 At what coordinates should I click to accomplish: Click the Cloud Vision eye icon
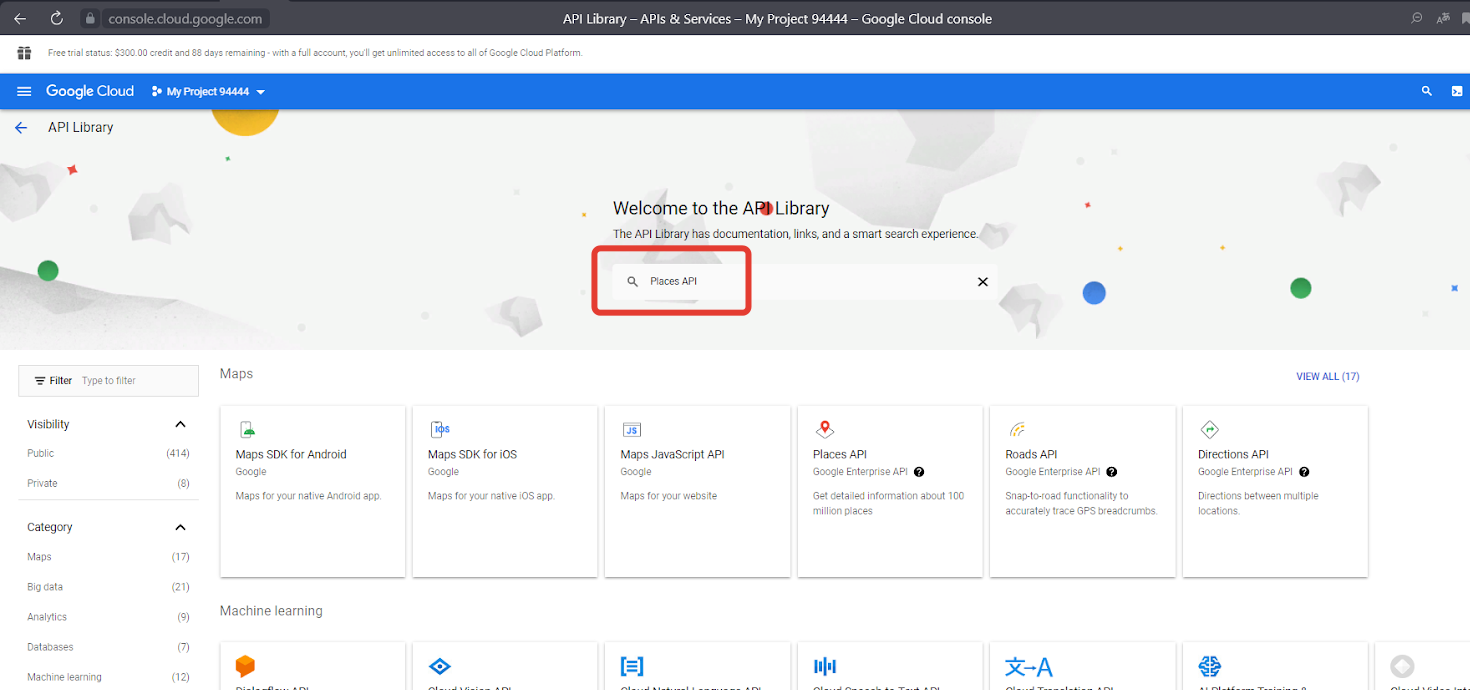[440, 666]
